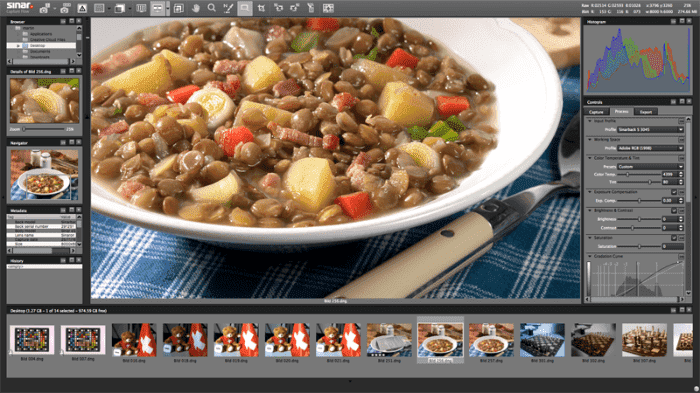Viewport: 700px width, 393px height.
Task: Pick the white balance eyedropper tool
Action: (228, 8)
